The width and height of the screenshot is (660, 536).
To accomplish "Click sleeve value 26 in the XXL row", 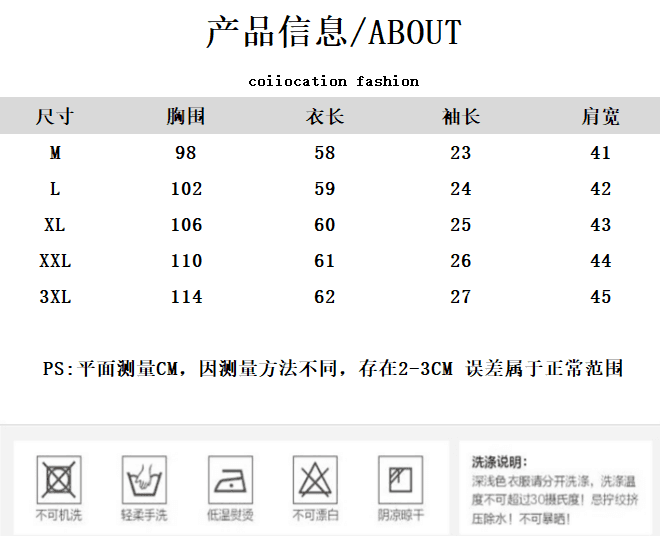I will click(x=460, y=261).
